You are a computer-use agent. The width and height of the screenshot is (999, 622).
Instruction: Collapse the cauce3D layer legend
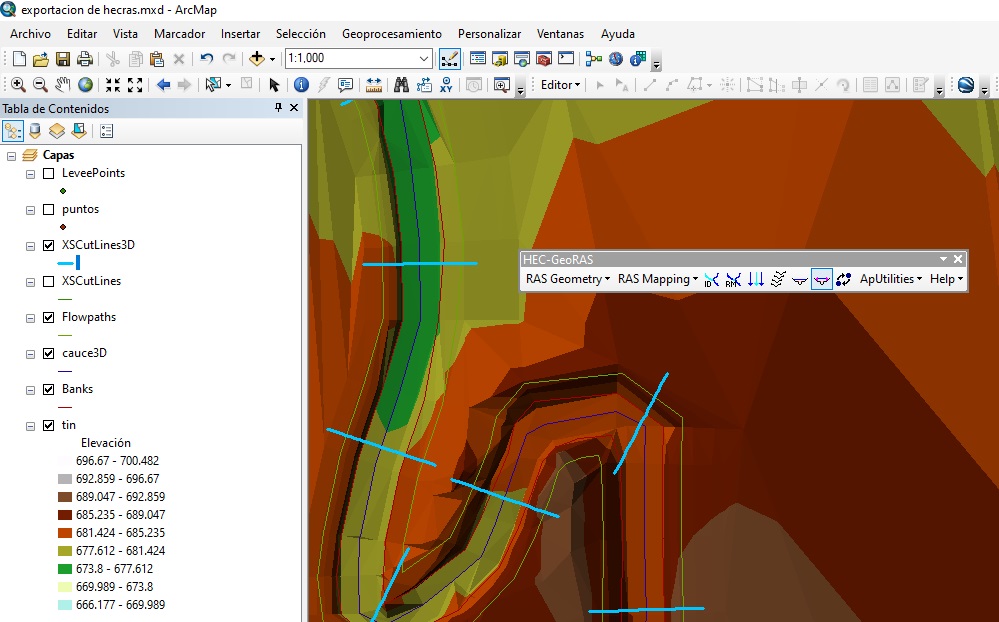click(x=30, y=354)
